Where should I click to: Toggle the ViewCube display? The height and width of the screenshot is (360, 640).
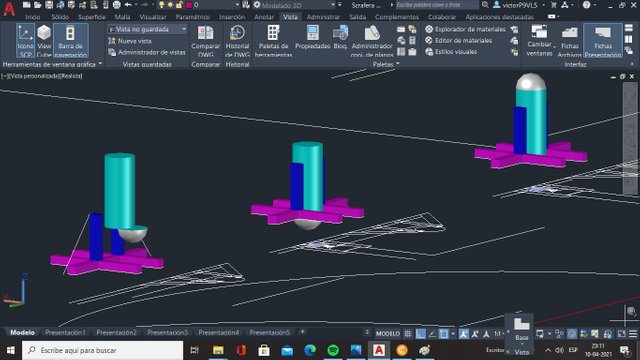tap(44, 40)
